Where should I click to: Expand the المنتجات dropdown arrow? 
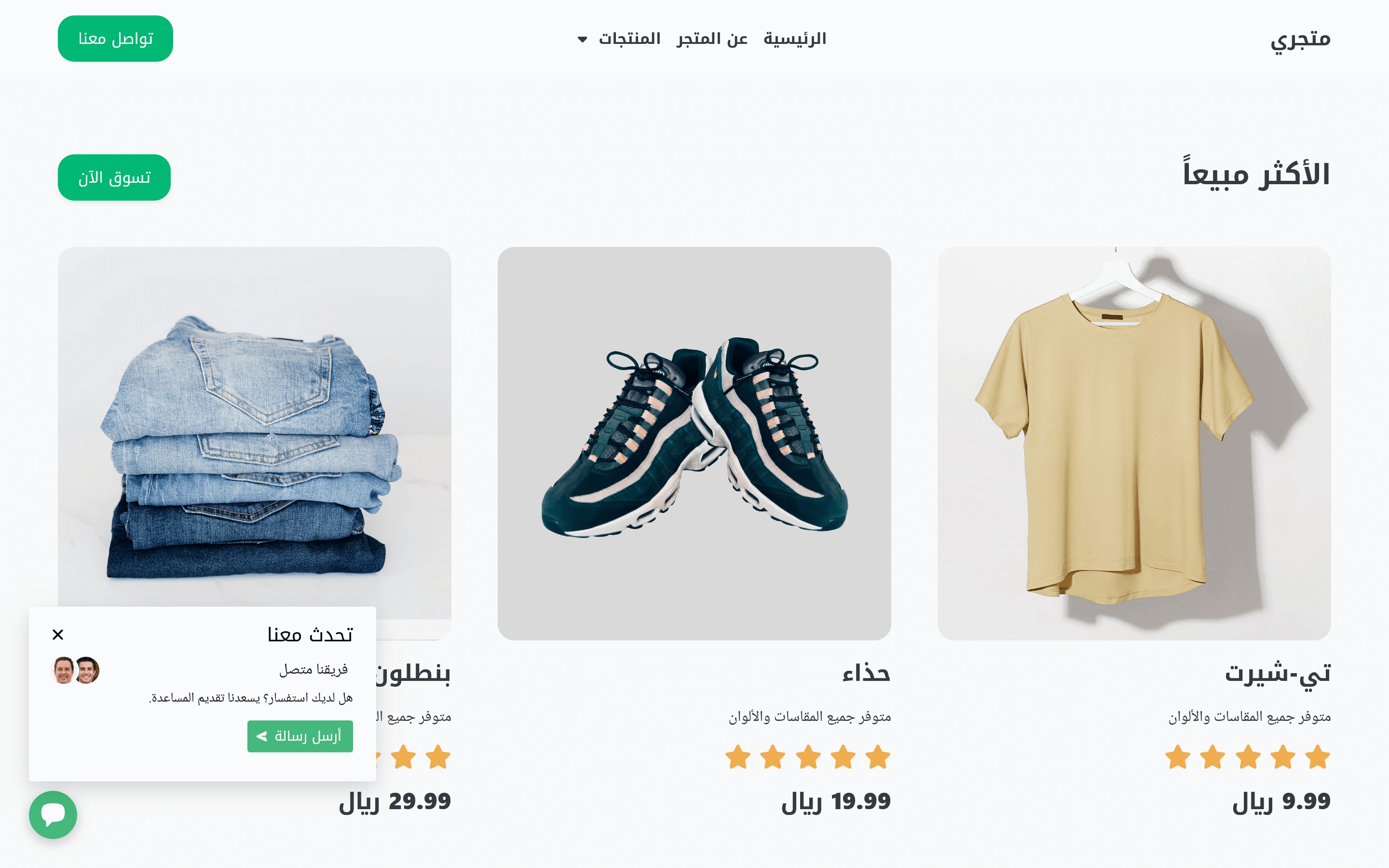coord(583,40)
